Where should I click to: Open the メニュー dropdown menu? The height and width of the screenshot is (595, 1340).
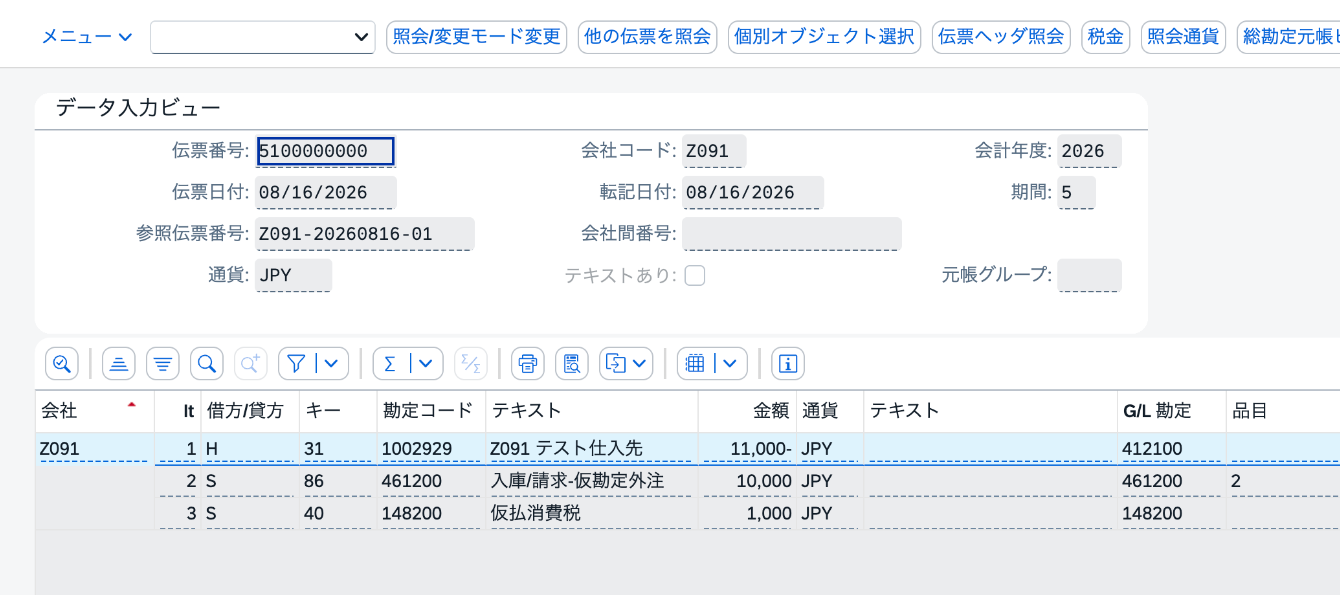[87, 37]
